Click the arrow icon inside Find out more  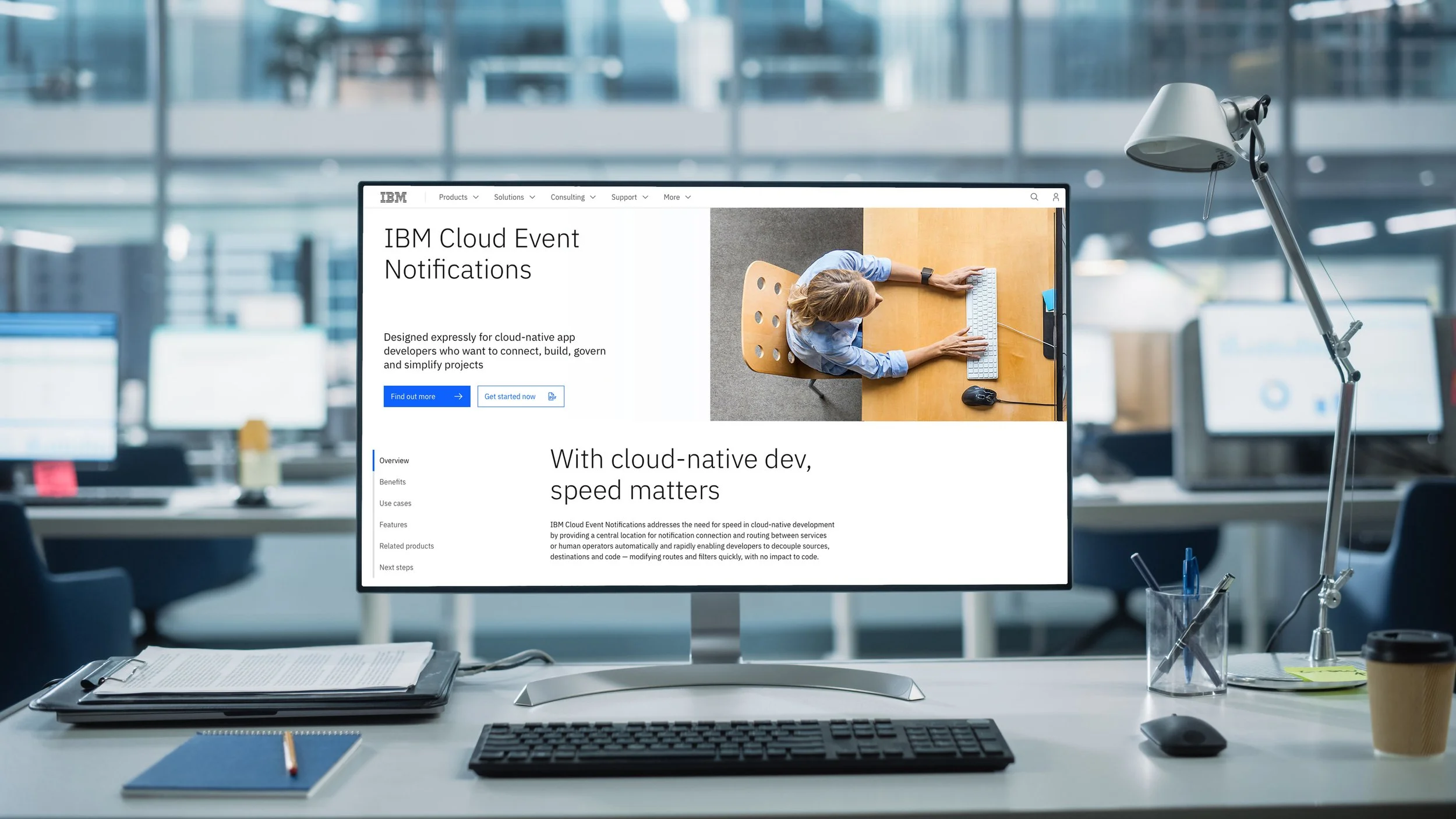pos(458,396)
